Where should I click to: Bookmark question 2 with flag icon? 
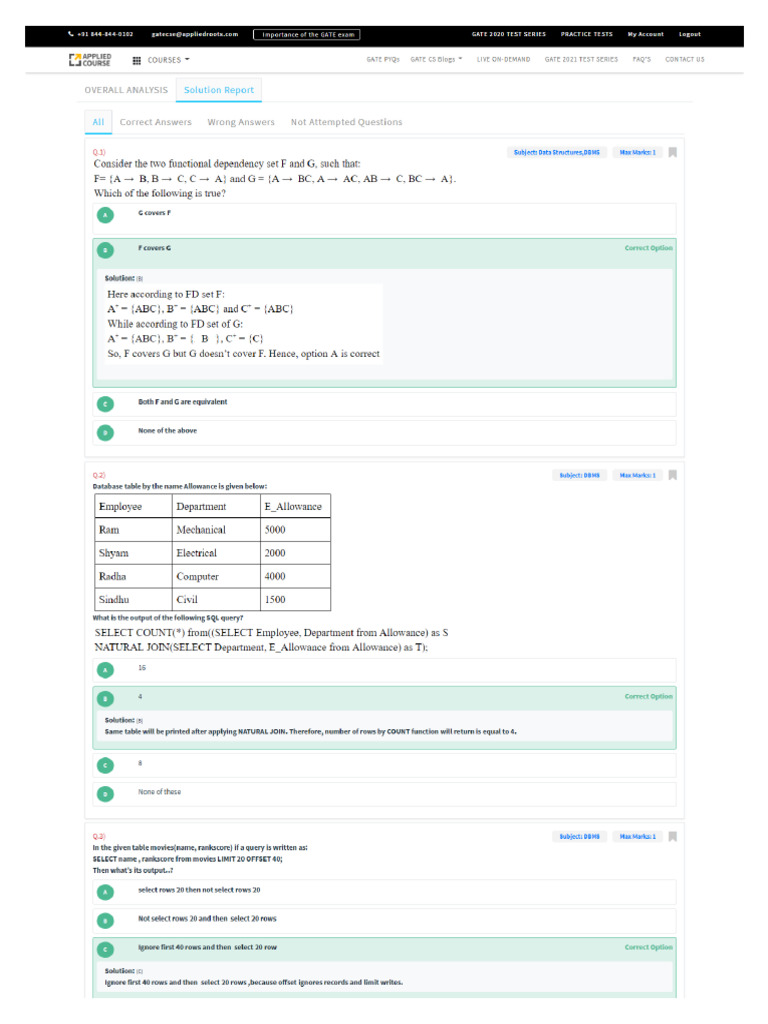[673, 475]
